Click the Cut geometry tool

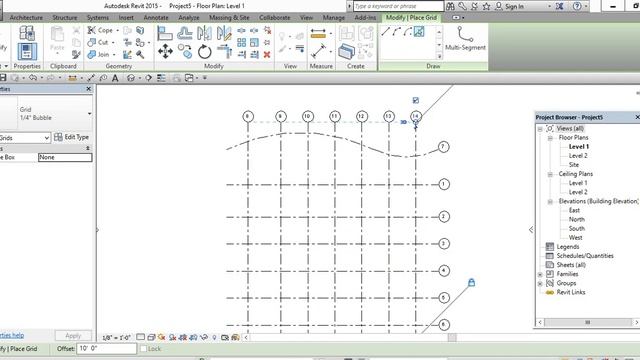pos(99,42)
